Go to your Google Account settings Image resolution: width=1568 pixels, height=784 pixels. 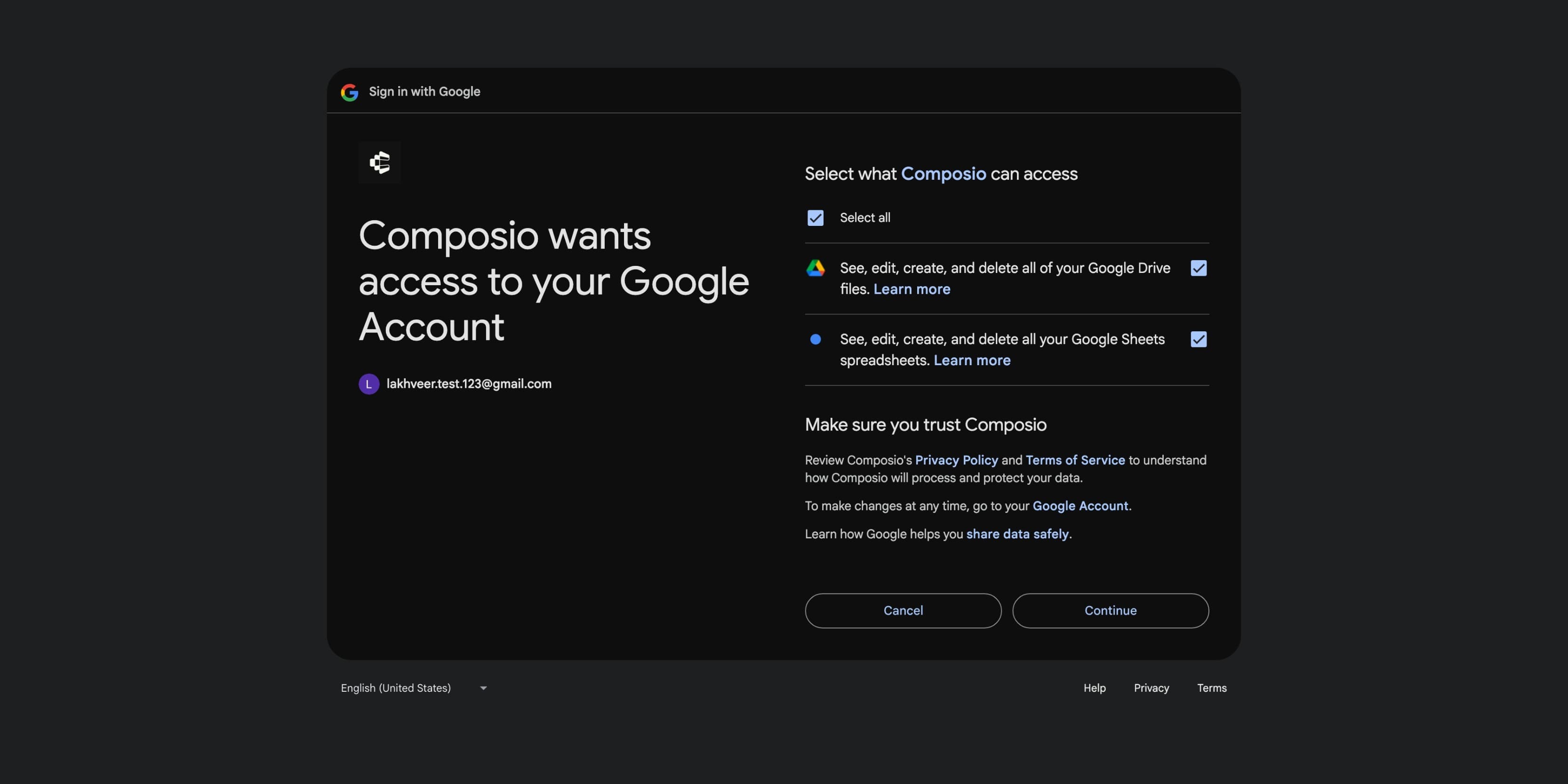(1080, 506)
